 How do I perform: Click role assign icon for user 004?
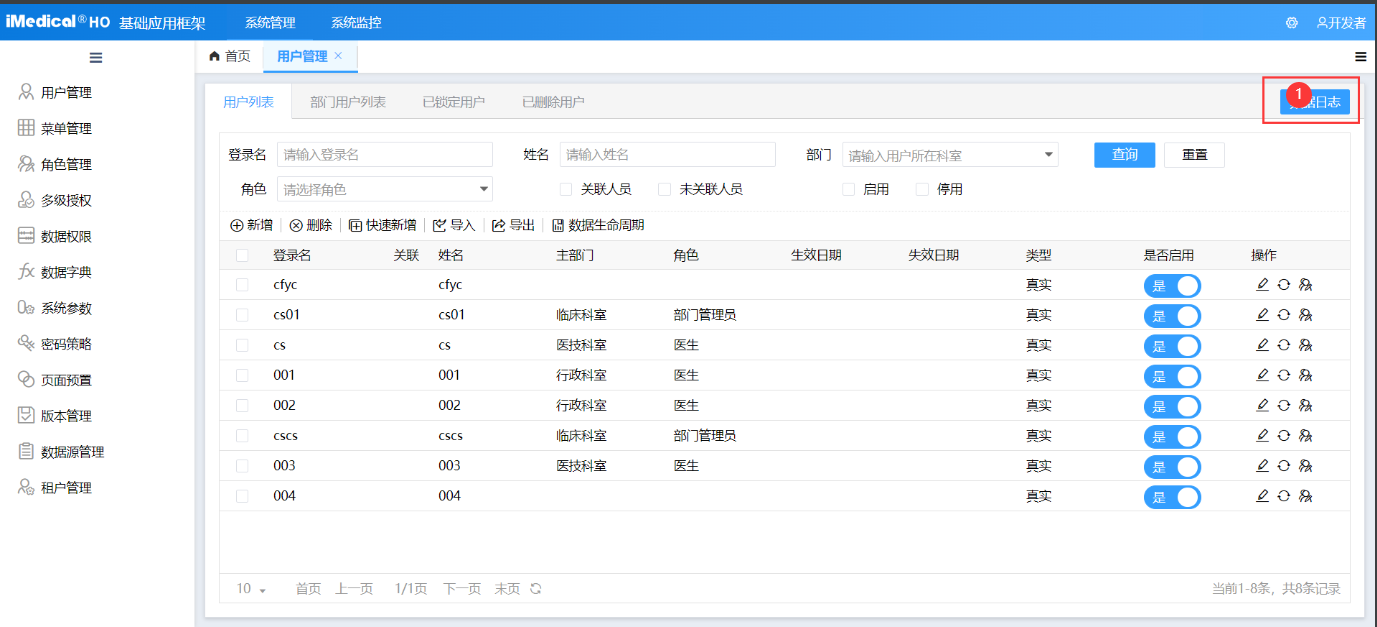click(x=1305, y=496)
